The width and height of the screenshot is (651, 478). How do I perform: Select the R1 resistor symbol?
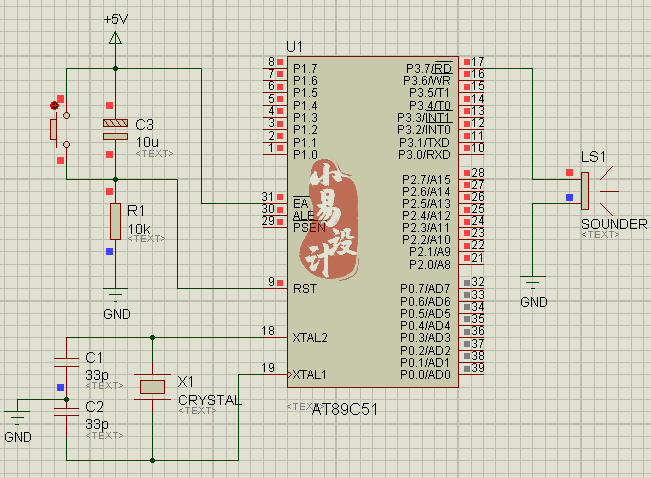pos(115,221)
